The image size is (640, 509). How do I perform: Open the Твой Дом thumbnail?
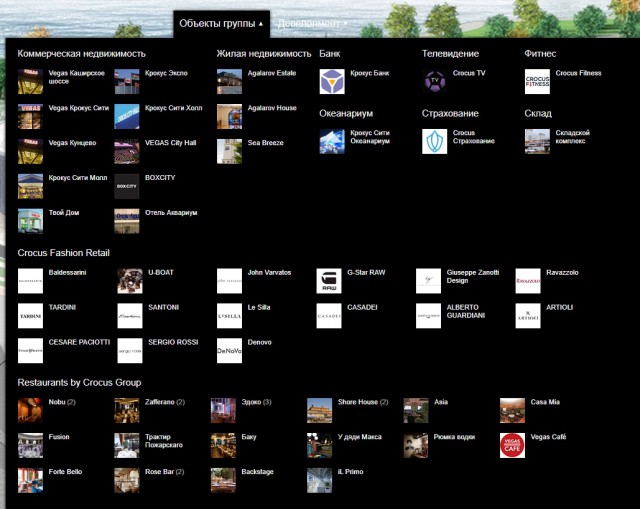point(30,221)
